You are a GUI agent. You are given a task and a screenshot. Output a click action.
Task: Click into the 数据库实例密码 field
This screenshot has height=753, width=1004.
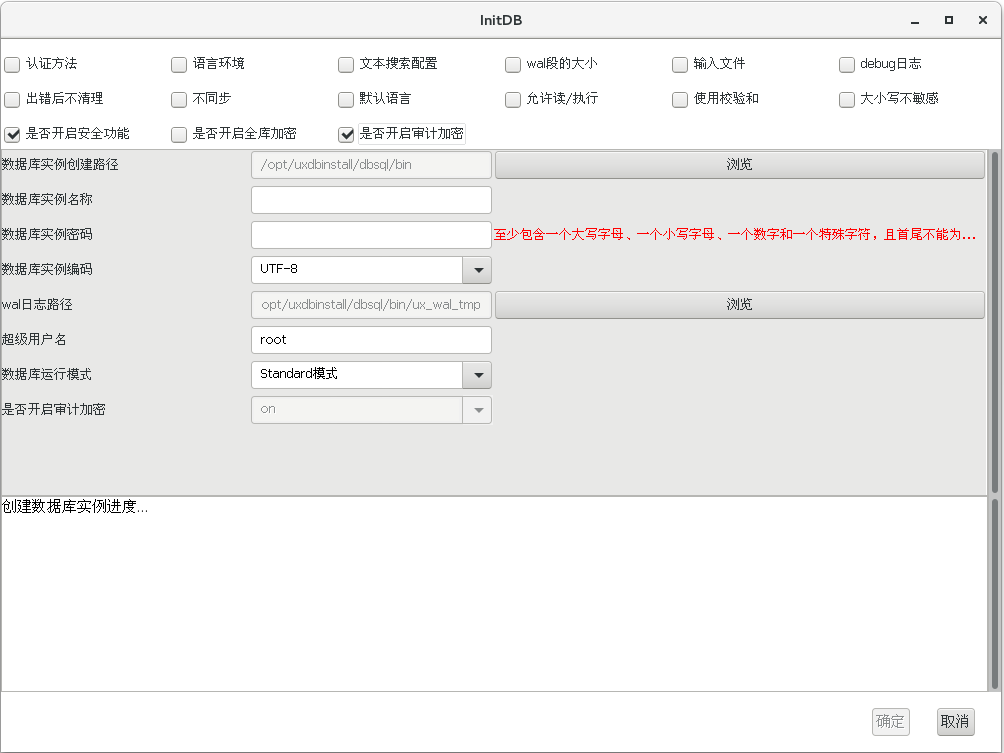point(371,235)
